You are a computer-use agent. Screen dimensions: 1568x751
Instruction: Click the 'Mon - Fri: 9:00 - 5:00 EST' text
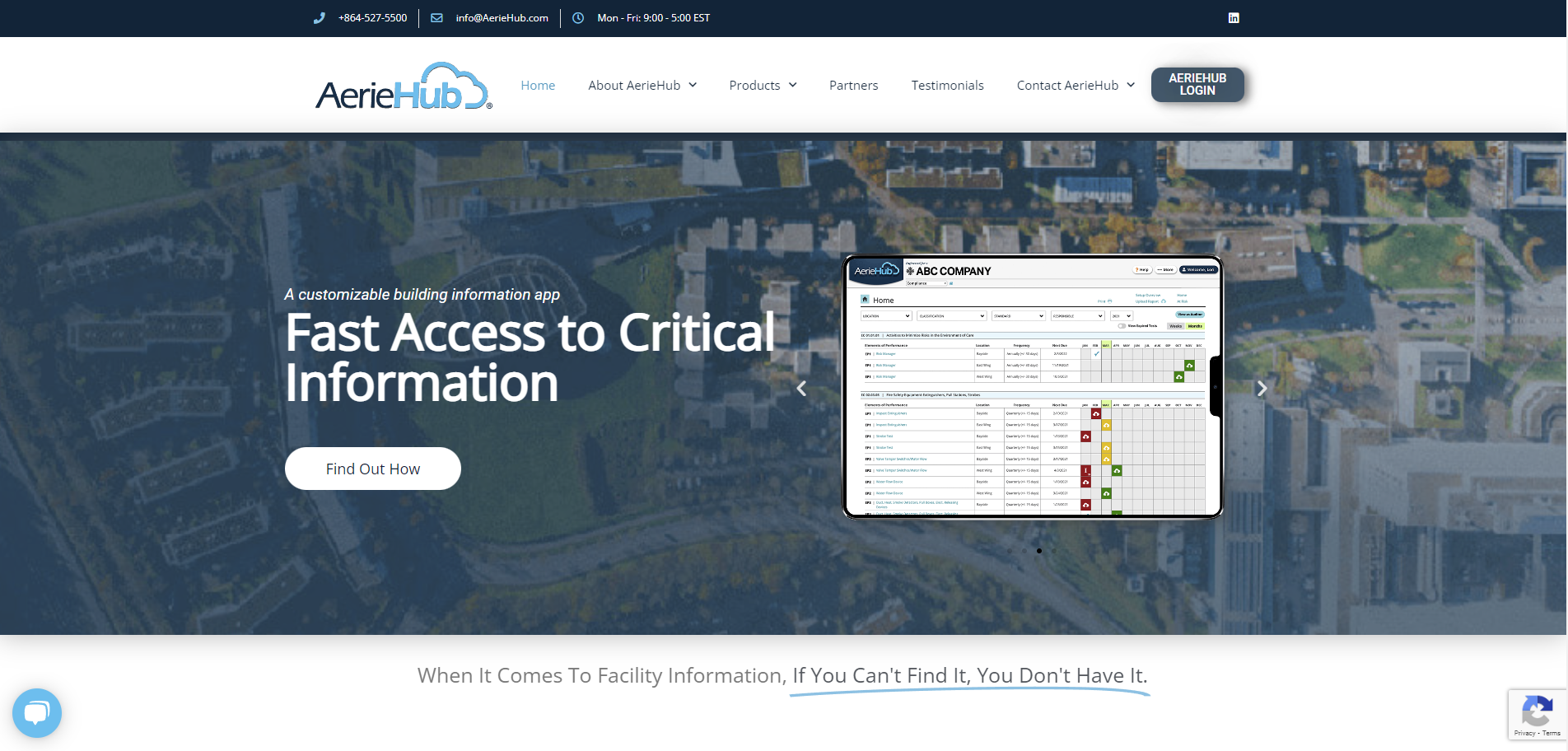[653, 17]
